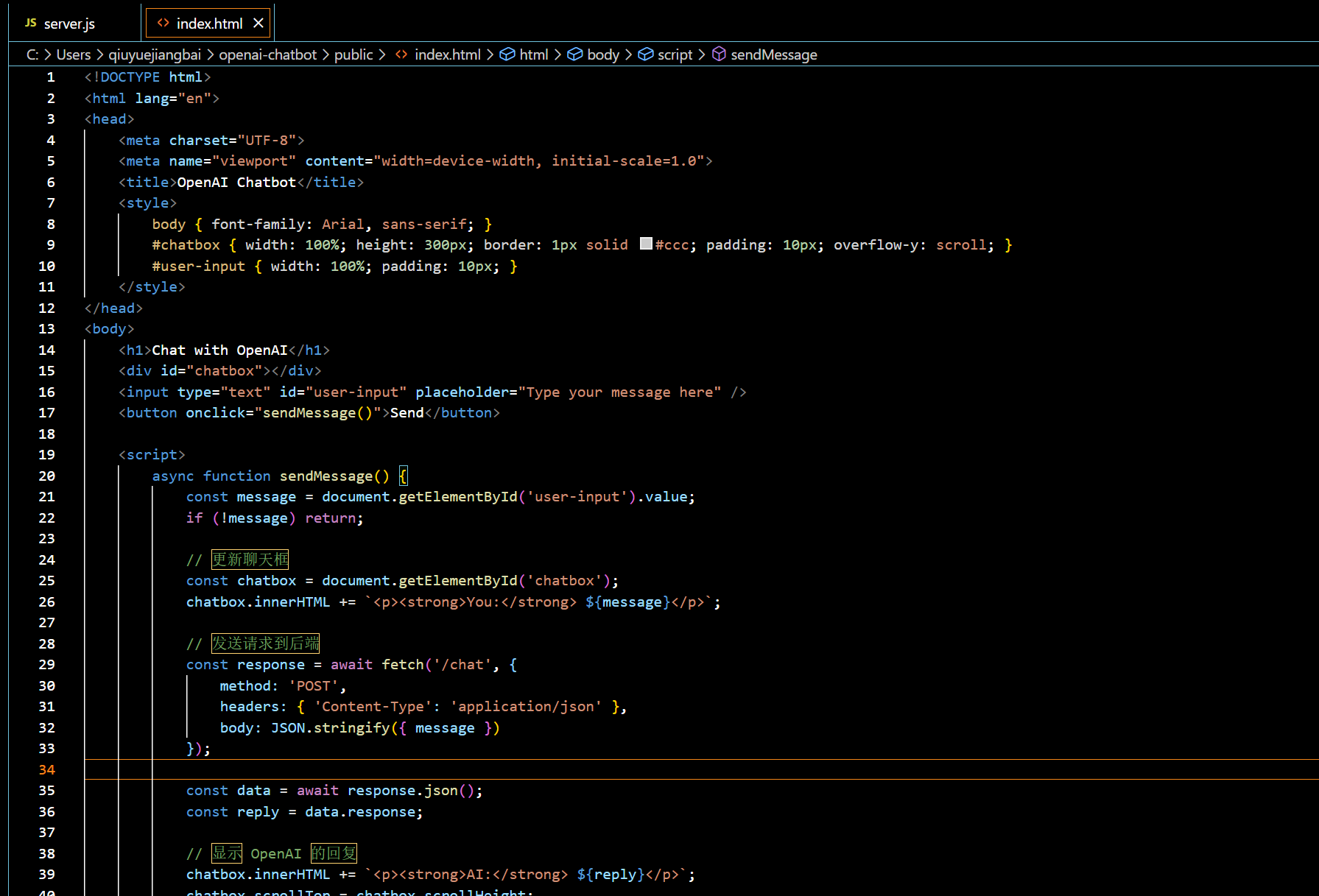The height and width of the screenshot is (896, 1319).
Task: Open the html symbol breadcrumb
Action: (x=534, y=54)
